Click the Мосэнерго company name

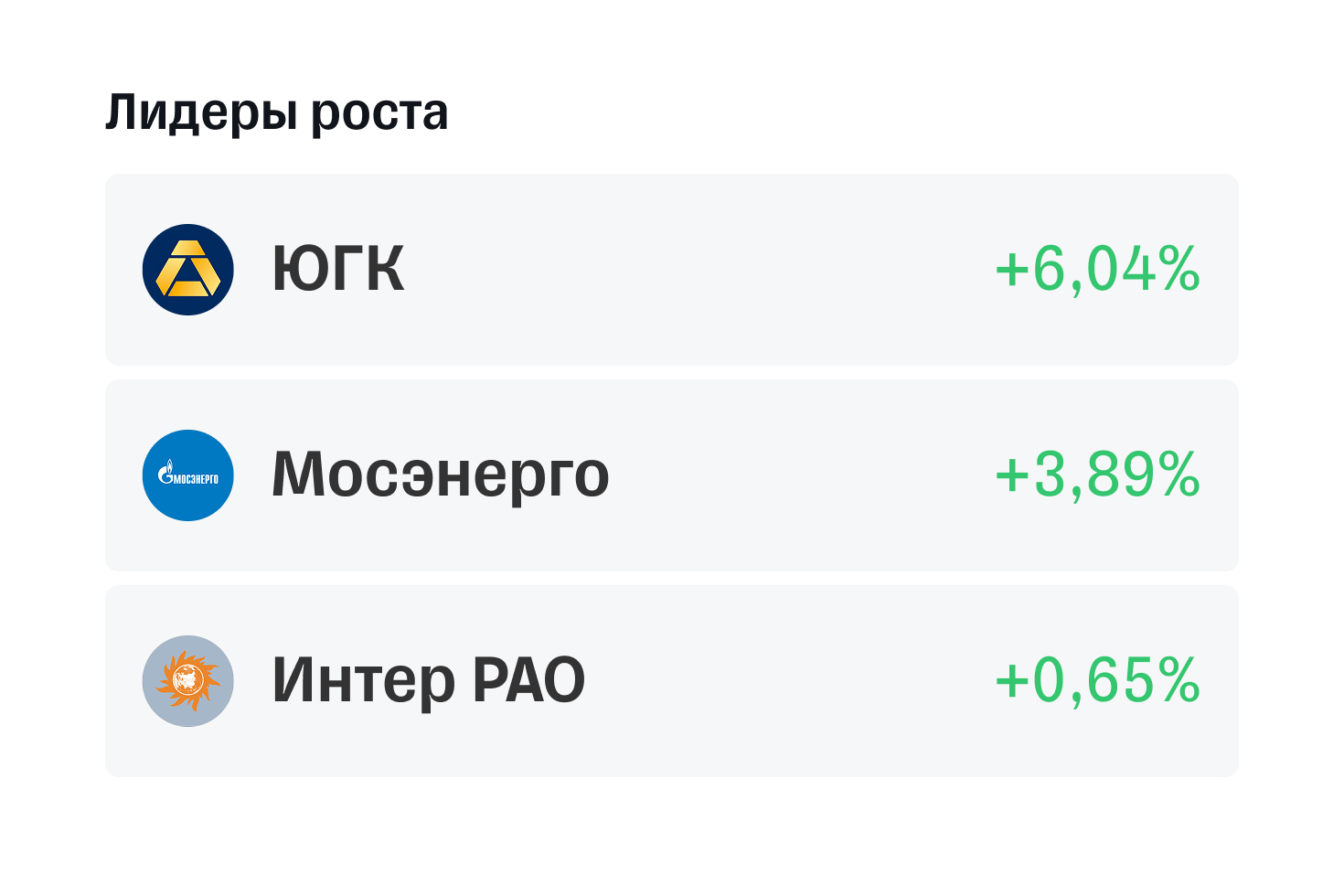(x=440, y=475)
